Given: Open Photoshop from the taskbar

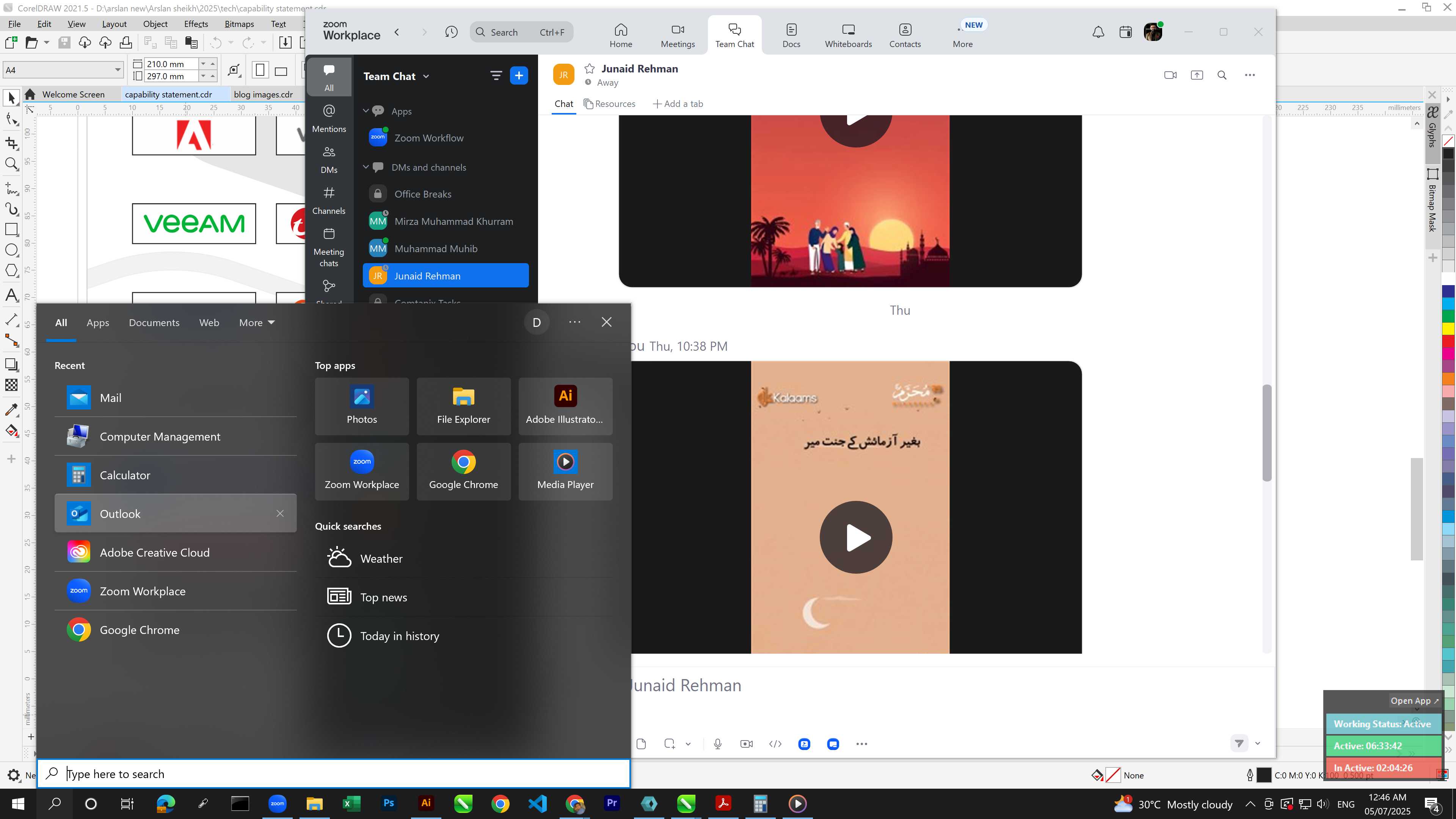Looking at the screenshot, I should (389, 803).
